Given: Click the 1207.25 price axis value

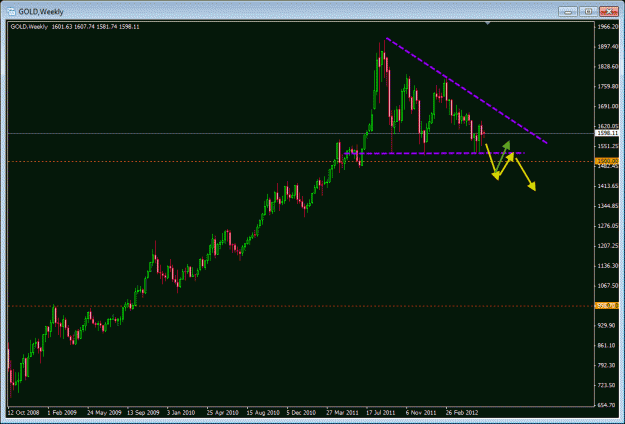Looking at the screenshot, I should (608, 246).
